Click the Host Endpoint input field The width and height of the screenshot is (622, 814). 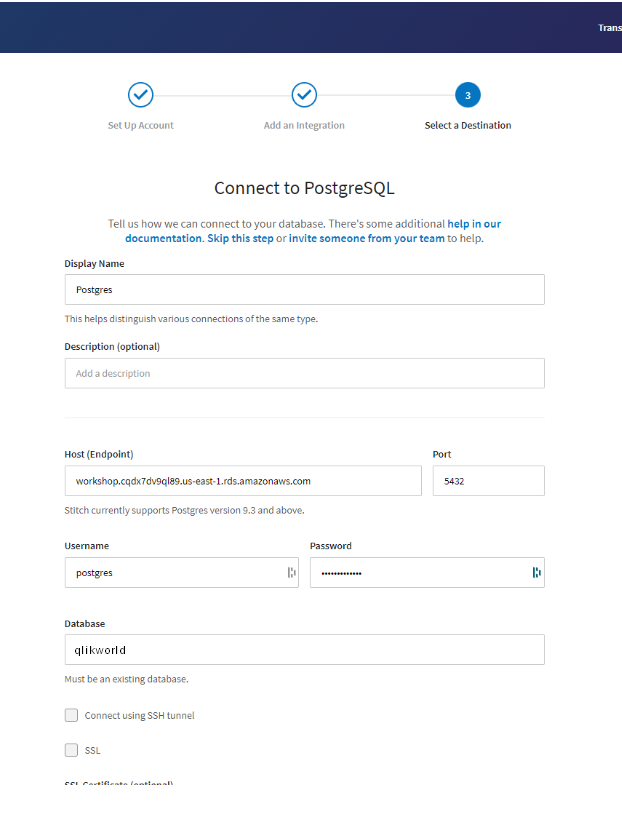pos(243,481)
